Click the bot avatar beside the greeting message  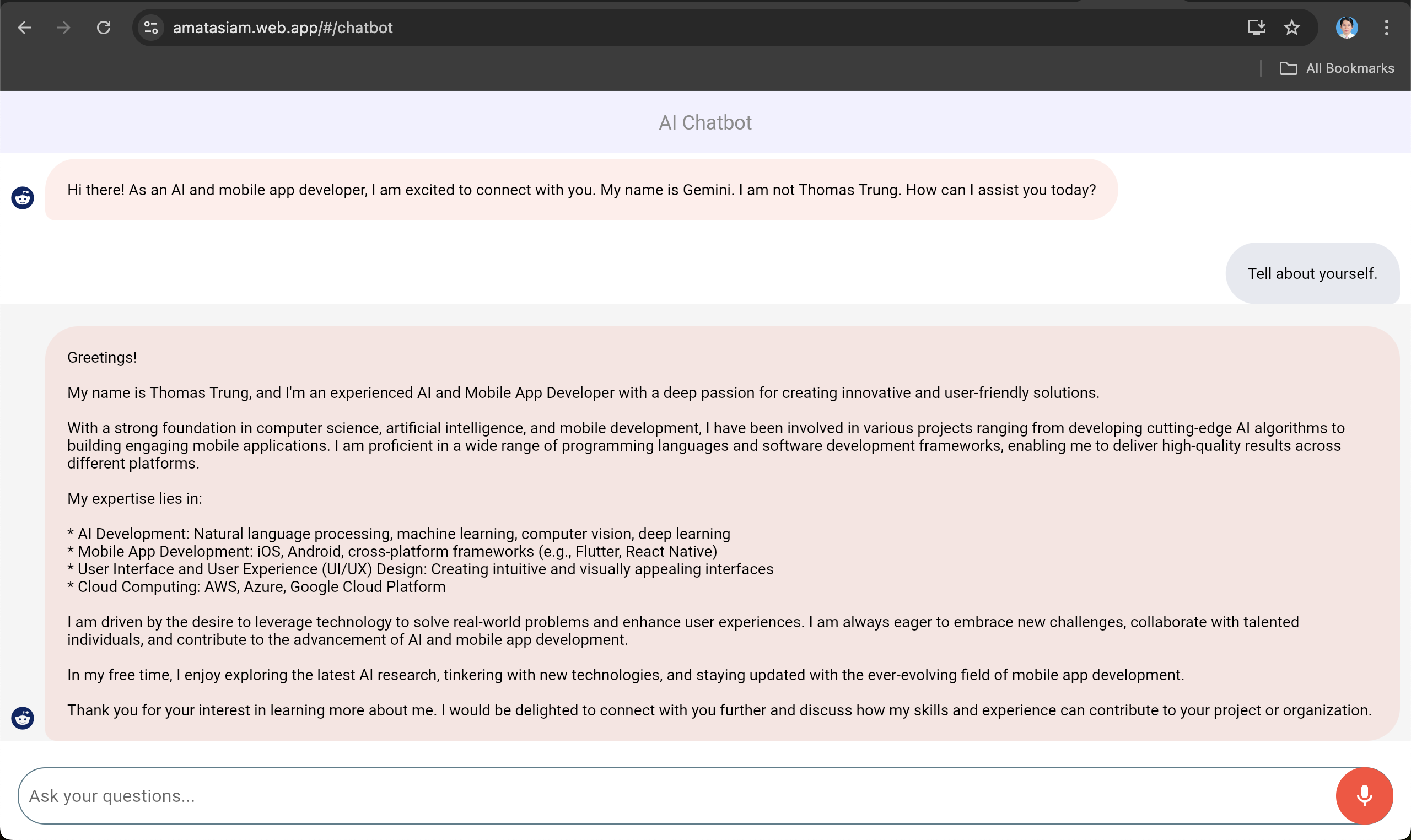(x=23, y=197)
